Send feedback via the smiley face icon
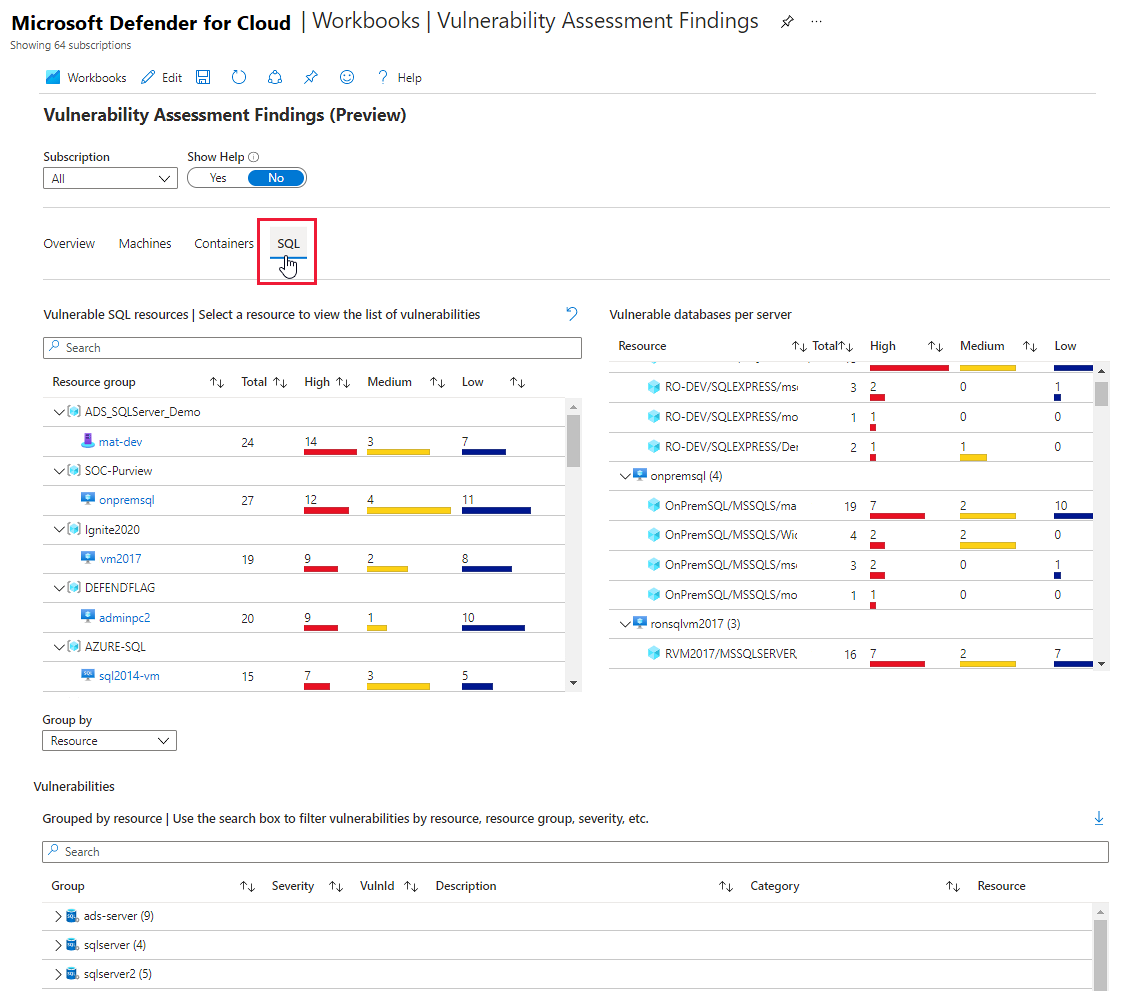Screen dimensions: 1124x991 coord(347,77)
